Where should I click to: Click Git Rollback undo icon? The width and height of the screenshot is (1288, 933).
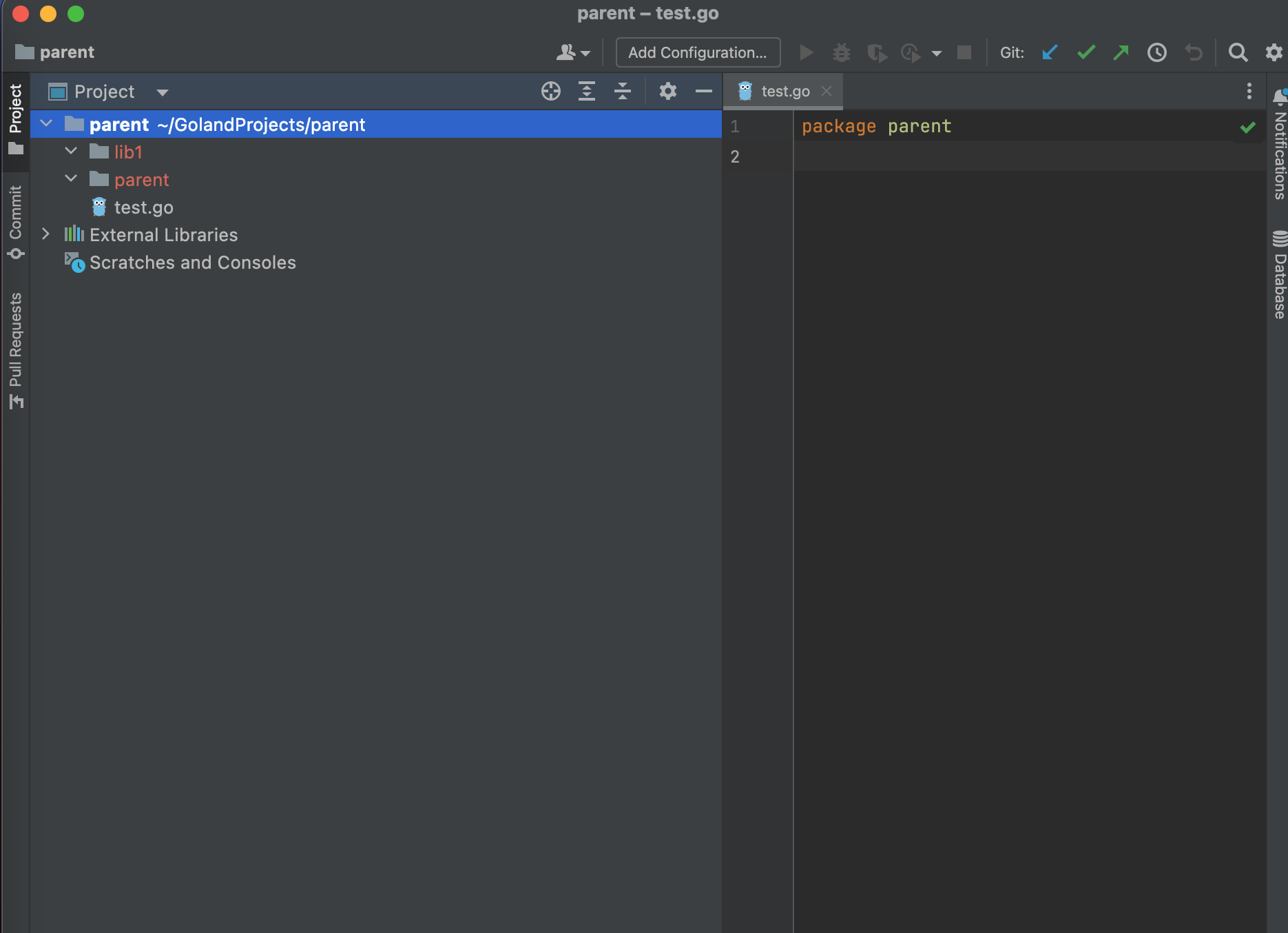coord(1194,52)
